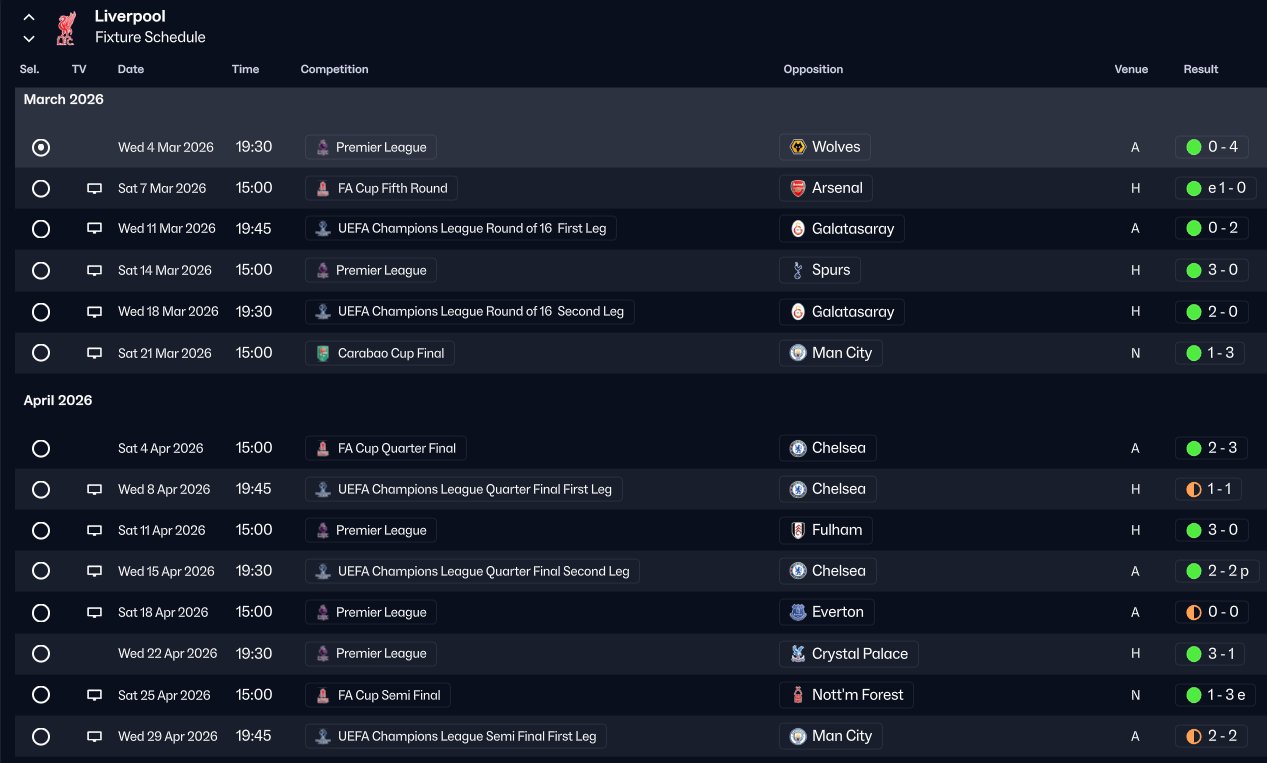Image resolution: width=1267 pixels, height=763 pixels.
Task: Click the Arsenal club badge icon
Action: click(798, 188)
